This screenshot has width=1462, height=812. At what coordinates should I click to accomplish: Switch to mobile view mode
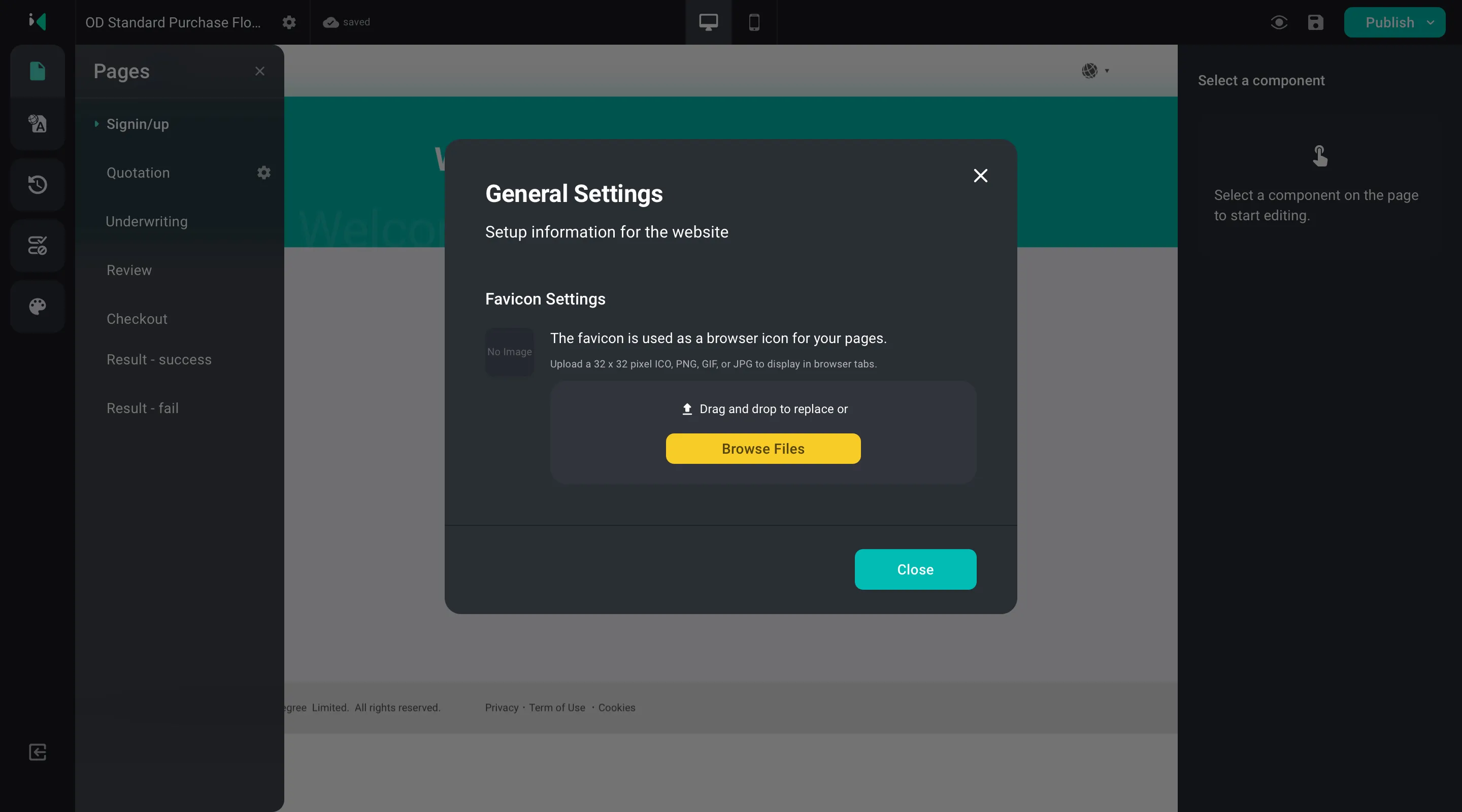click(x=754, y=22)
